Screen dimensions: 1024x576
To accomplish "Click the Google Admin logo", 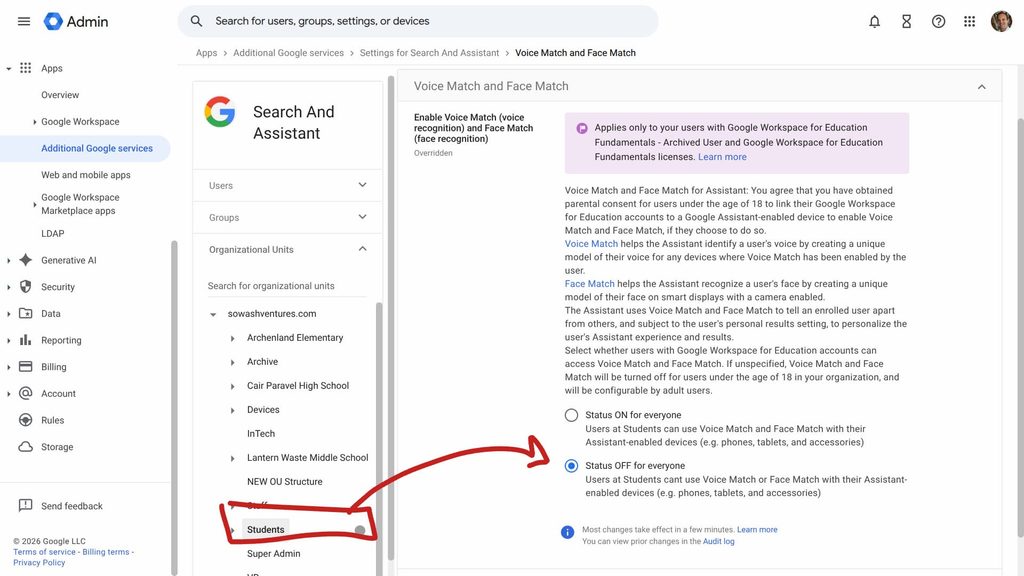I will 76,21.
